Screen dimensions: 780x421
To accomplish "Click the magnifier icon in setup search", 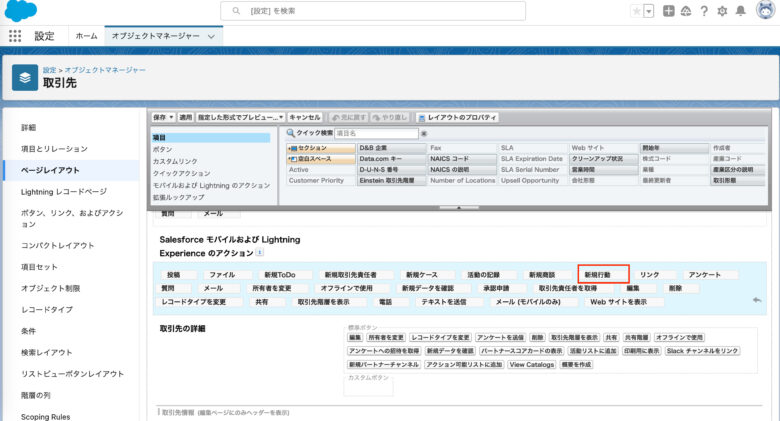I will coord(236,11).
